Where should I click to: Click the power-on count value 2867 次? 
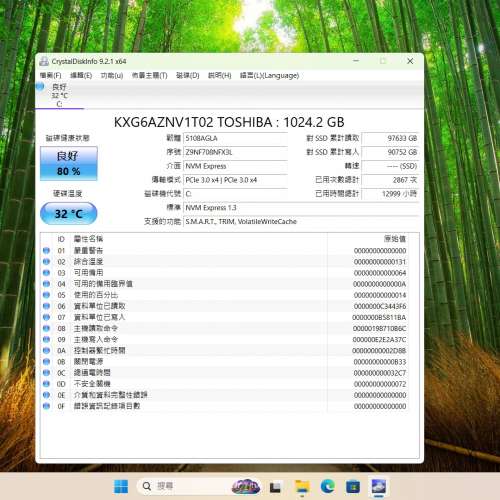pyautogui.click(x=390, y=180)
